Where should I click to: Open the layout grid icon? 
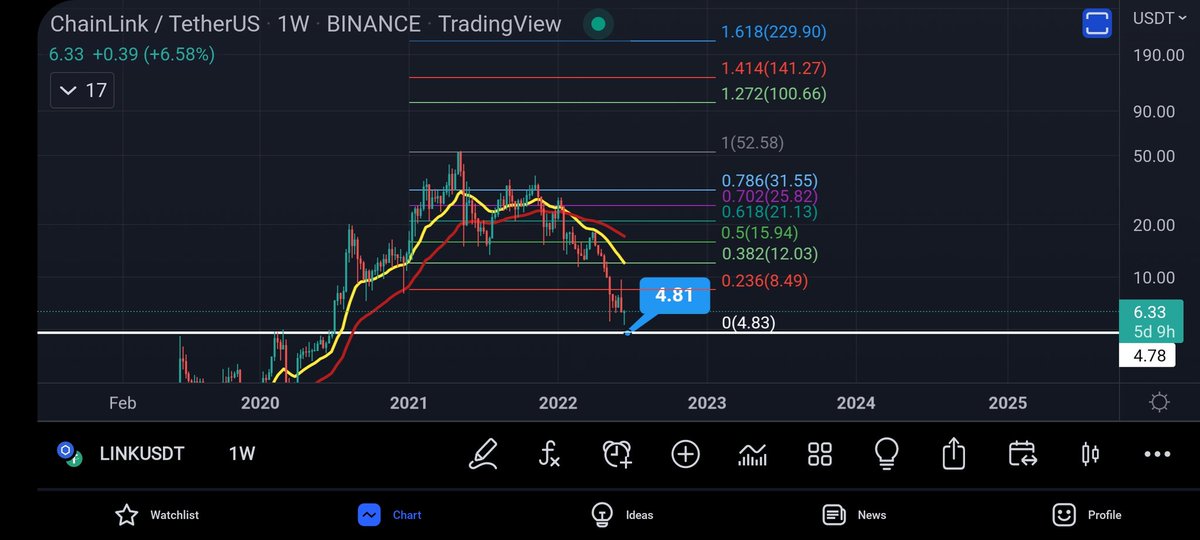click(x=820, y=454)
